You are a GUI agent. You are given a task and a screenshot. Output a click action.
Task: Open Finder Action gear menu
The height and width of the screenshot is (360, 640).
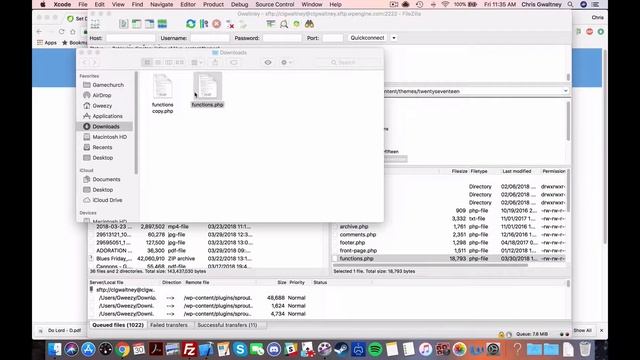[x=286, y=62]
